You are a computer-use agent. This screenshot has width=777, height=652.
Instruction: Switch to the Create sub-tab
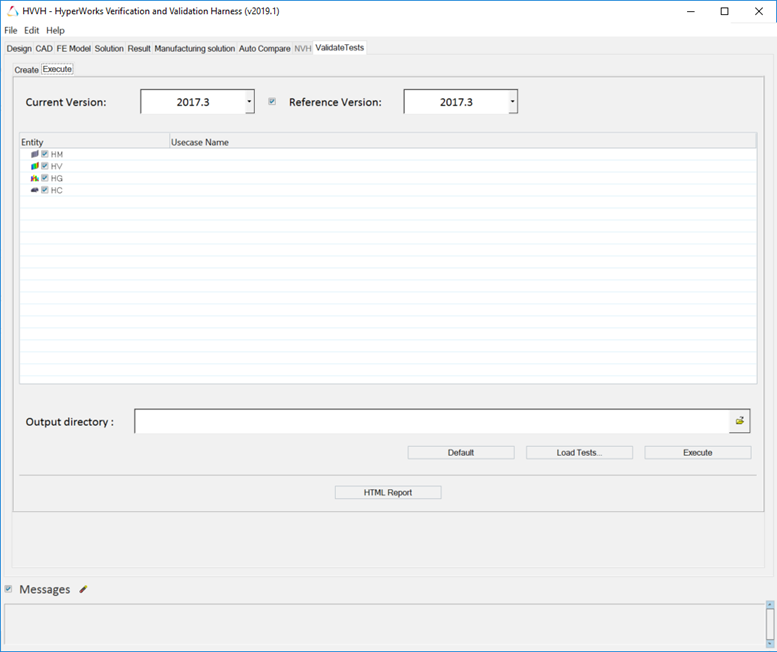tap(26, 70)
